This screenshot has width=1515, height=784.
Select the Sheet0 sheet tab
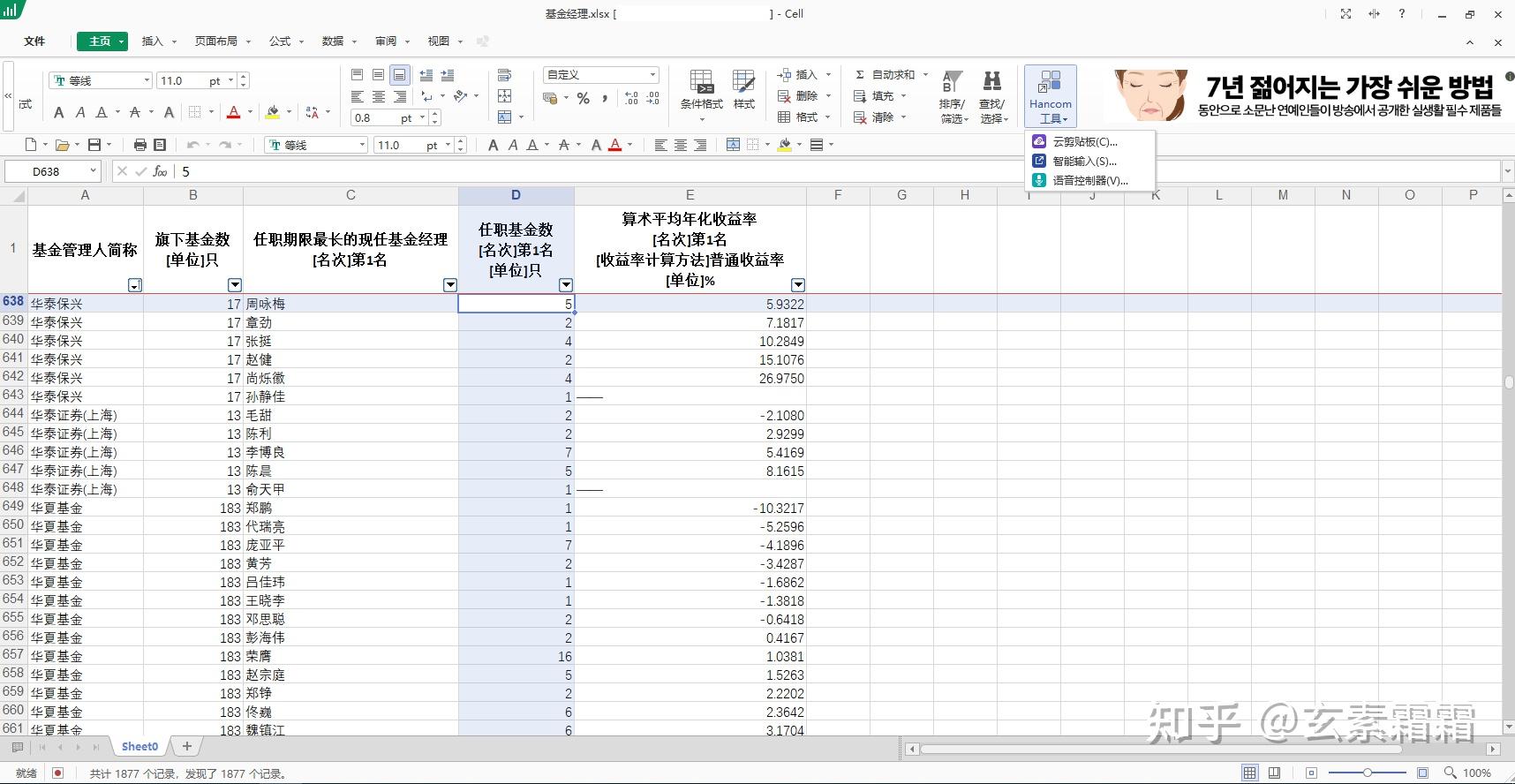pos(139,746)
